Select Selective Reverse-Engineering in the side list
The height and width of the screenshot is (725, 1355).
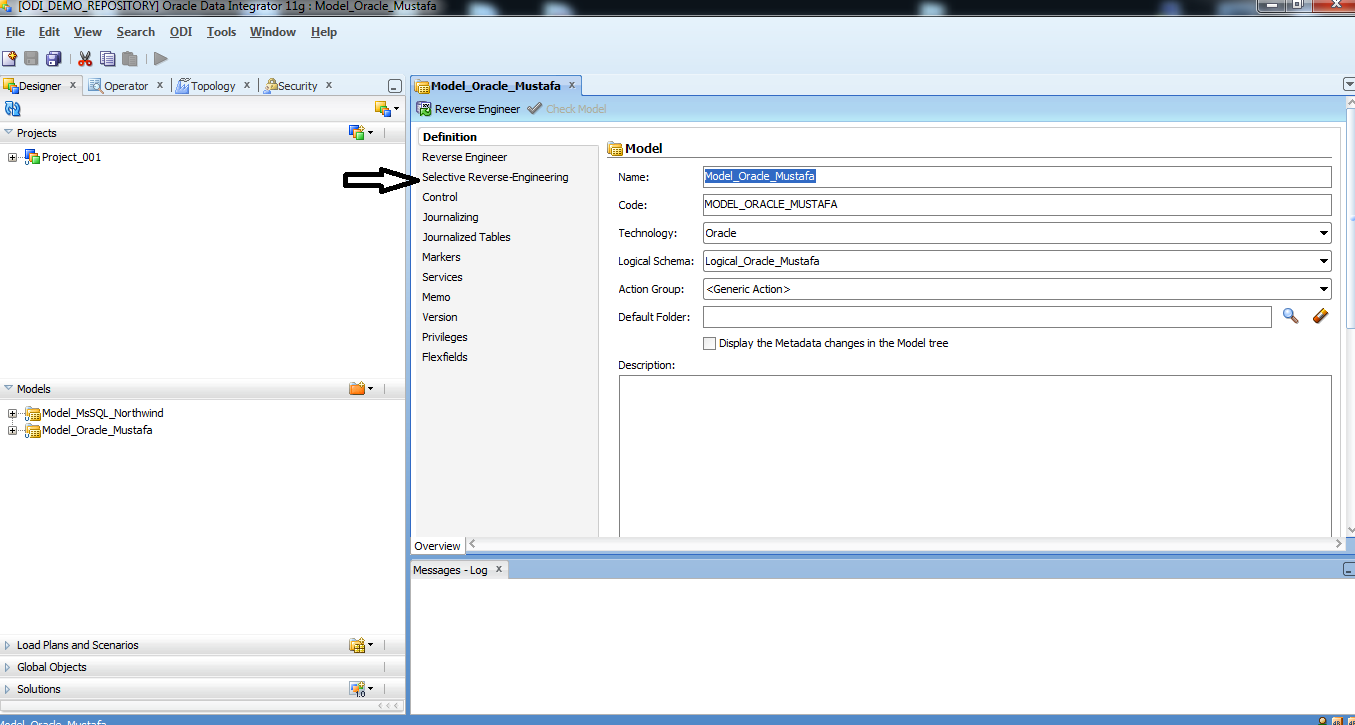495,177
